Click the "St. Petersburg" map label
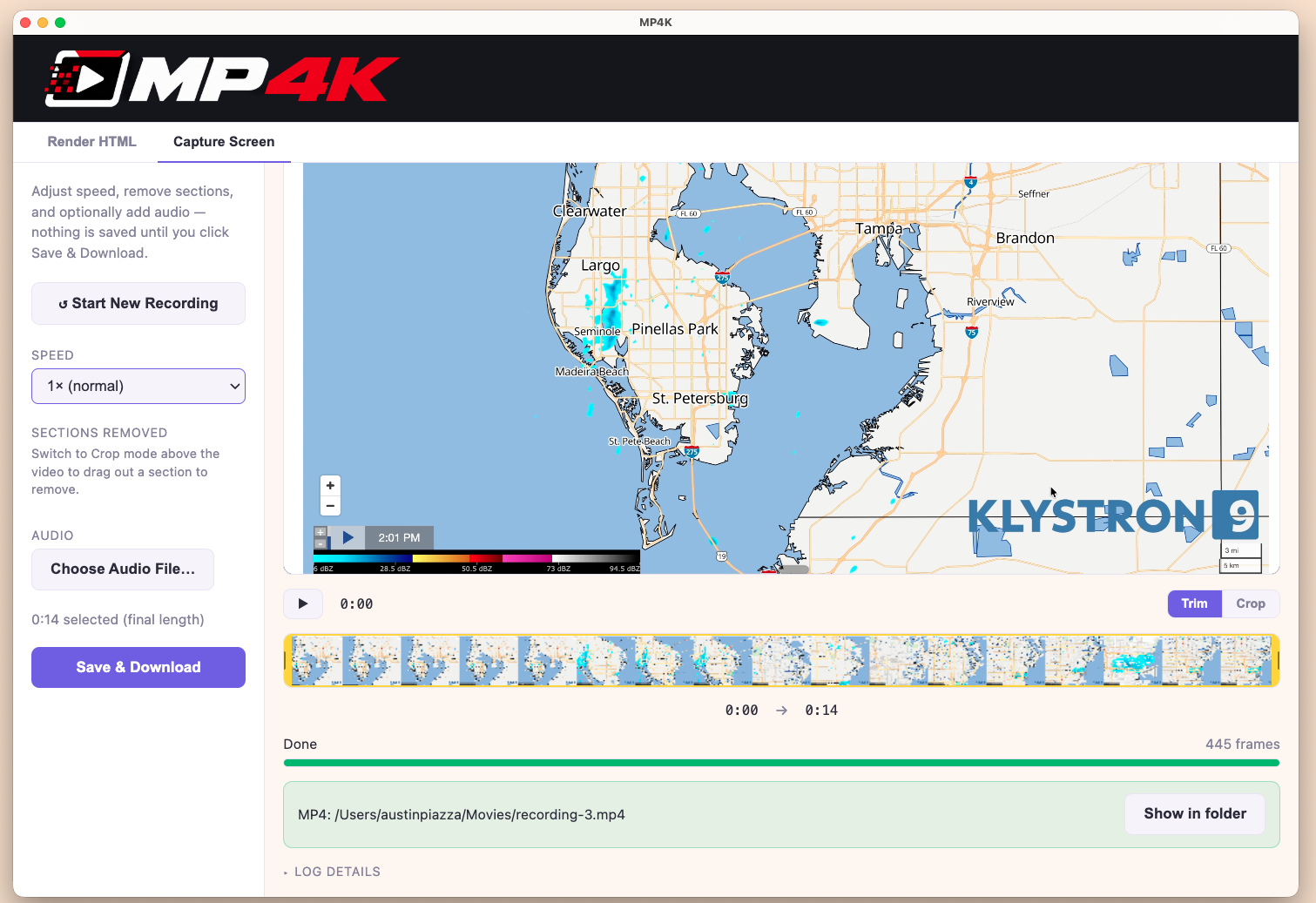1316x903 pixels. 700,398
